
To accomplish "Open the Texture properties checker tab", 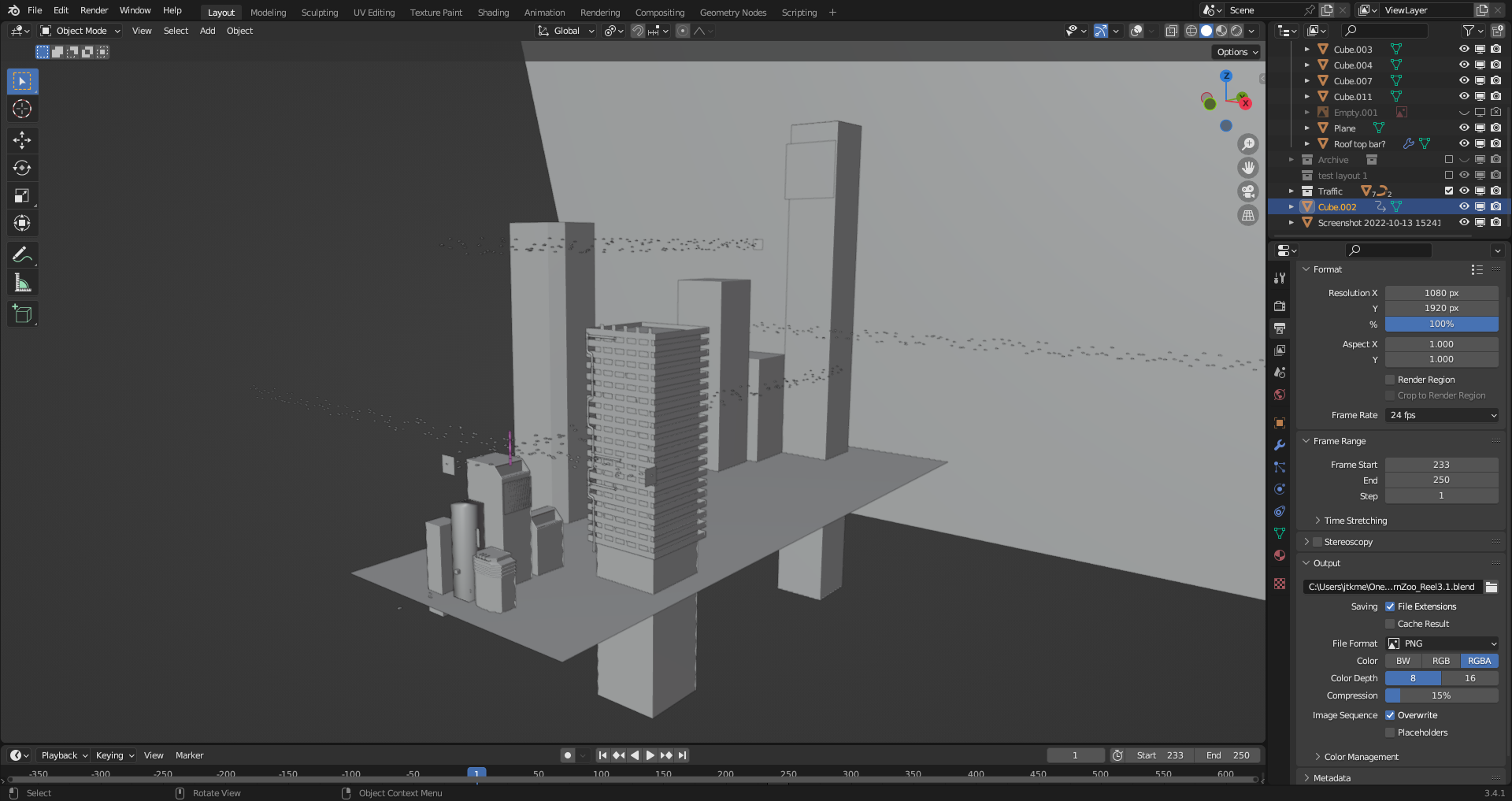I will [x=1280, y=584].
